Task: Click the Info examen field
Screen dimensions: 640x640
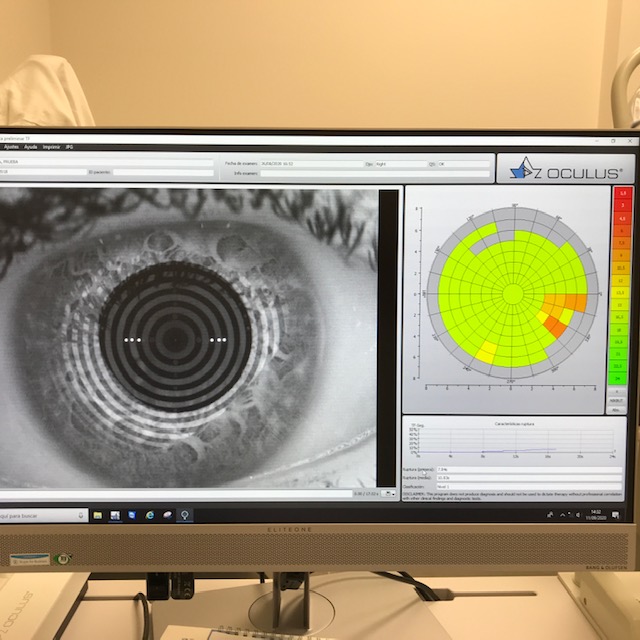Action: 375,173
